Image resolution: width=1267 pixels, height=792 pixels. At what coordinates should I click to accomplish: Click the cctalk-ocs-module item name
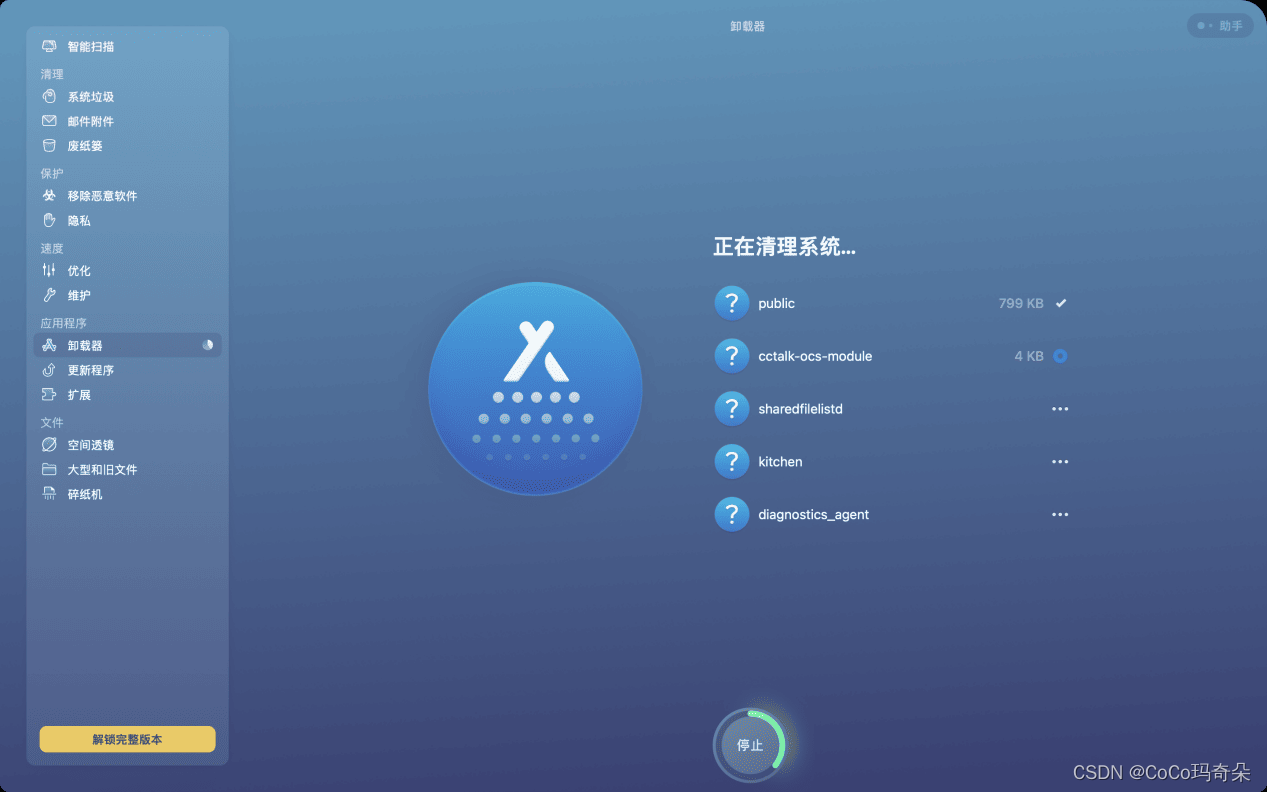(x=815, y=356)
